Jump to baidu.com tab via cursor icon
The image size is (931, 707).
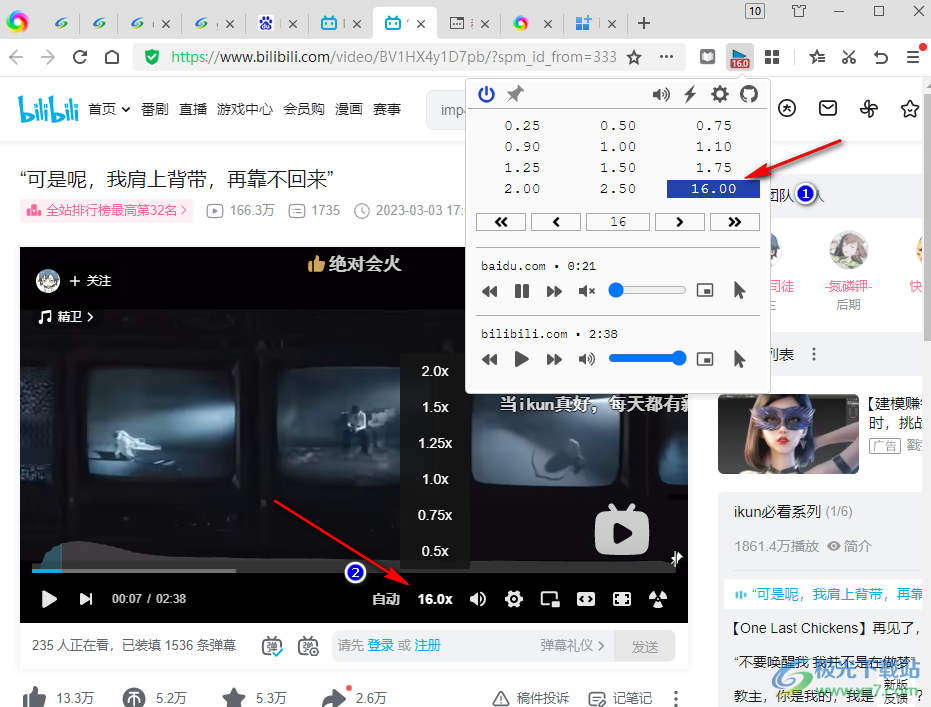pos(739,291)
